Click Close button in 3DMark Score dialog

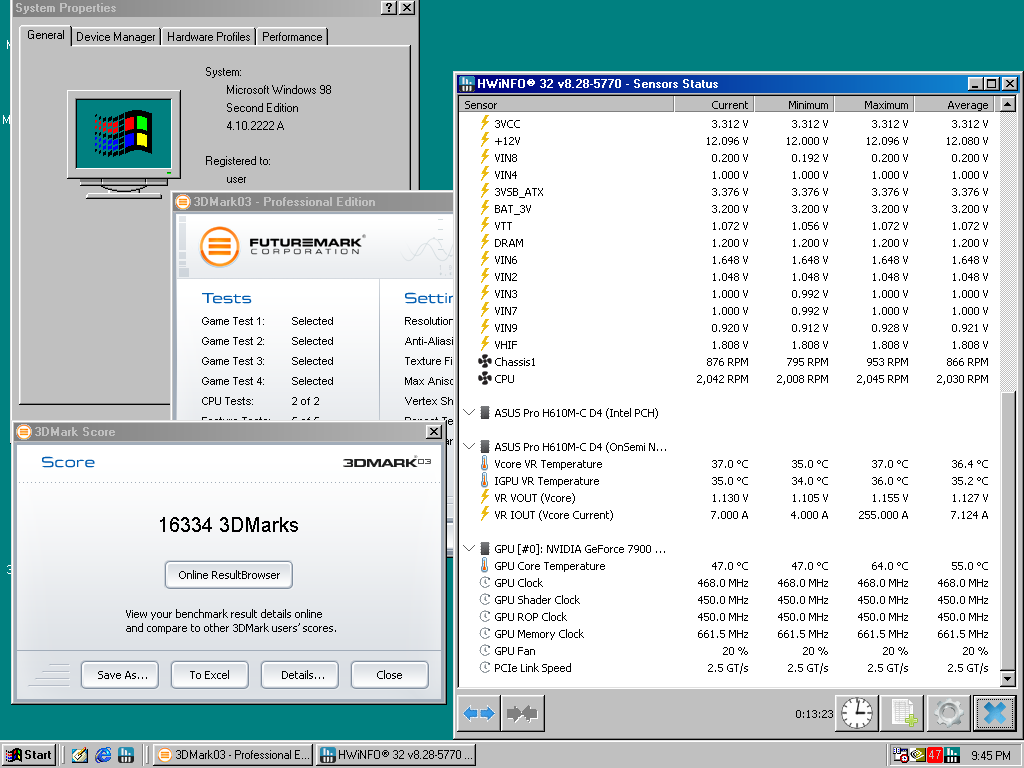[x=389, y=675]
